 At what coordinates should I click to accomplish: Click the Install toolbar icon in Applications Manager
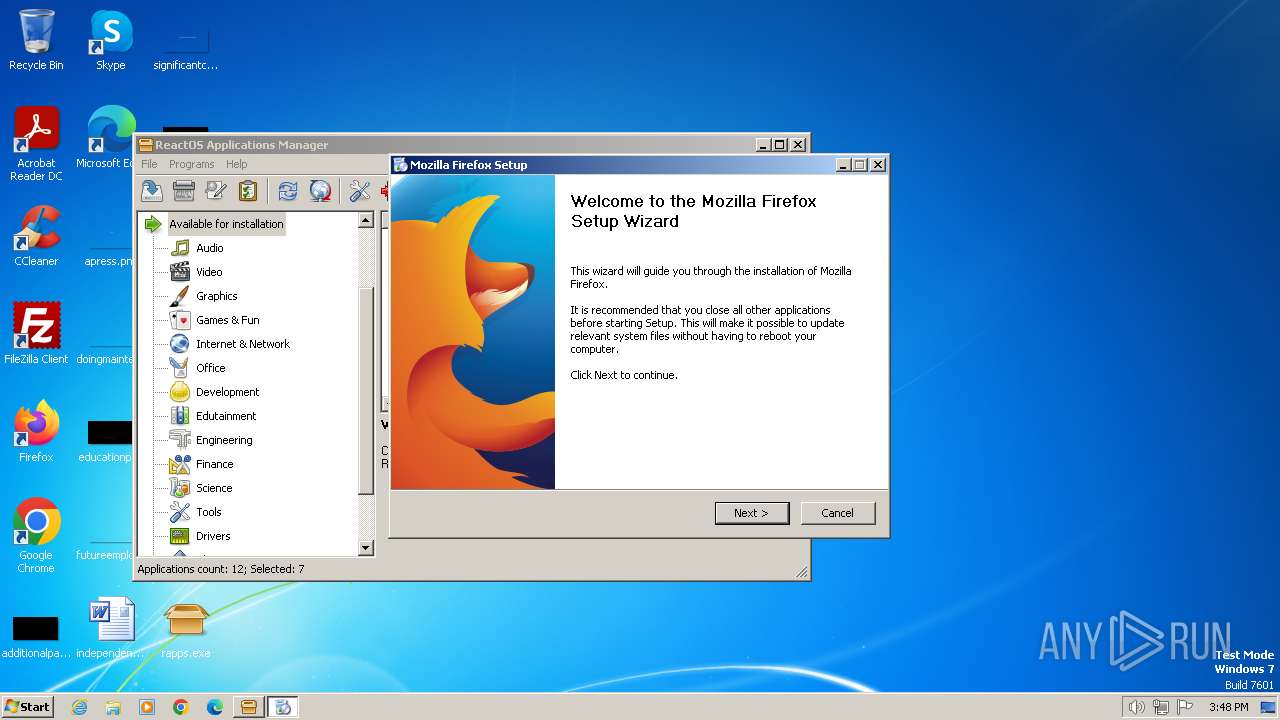tap(151, 191)
